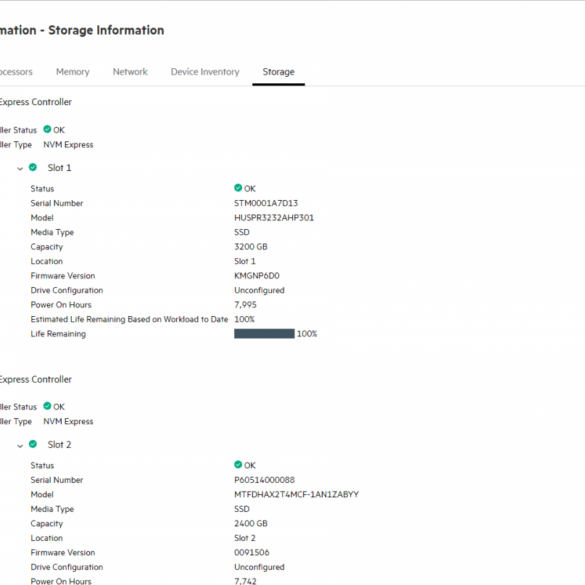The height and width of the screenshot is (585, 585).
Task: Go to the Device Inventory tab
Action: point(205,72)
